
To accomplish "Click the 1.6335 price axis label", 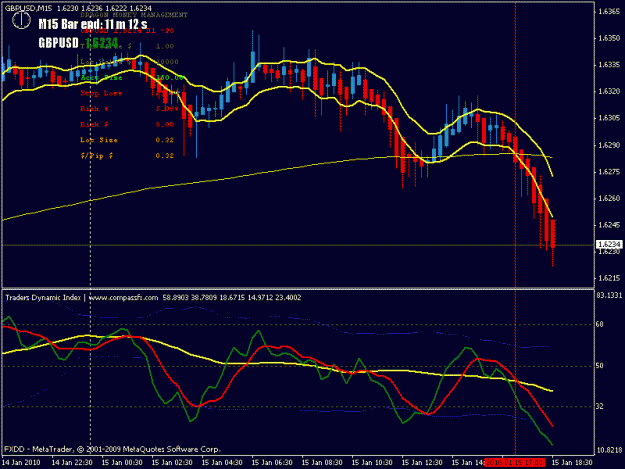I will 609,65.
